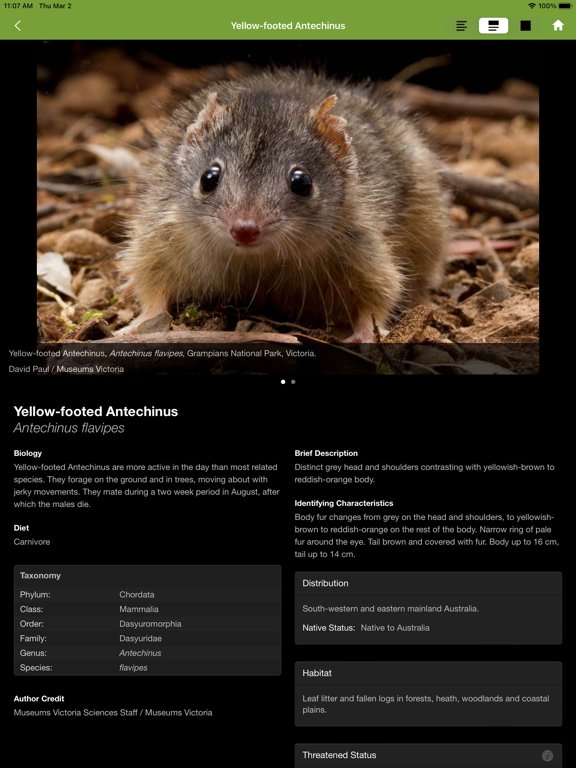Open the home screen icon
The height and width of the screenshot is (768, 576).
(x=558, y=25)
